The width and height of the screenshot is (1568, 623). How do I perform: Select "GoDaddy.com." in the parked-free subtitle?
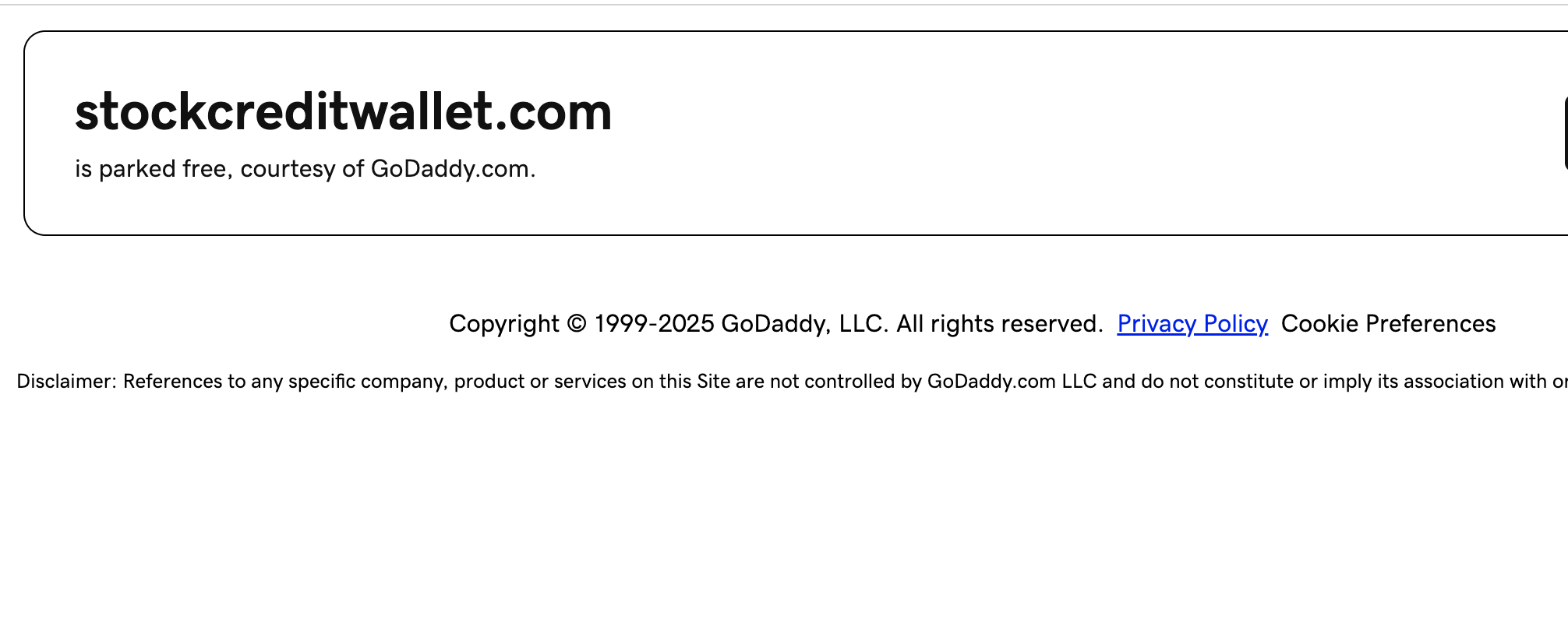pyautogui.click(x=453, y=169)
